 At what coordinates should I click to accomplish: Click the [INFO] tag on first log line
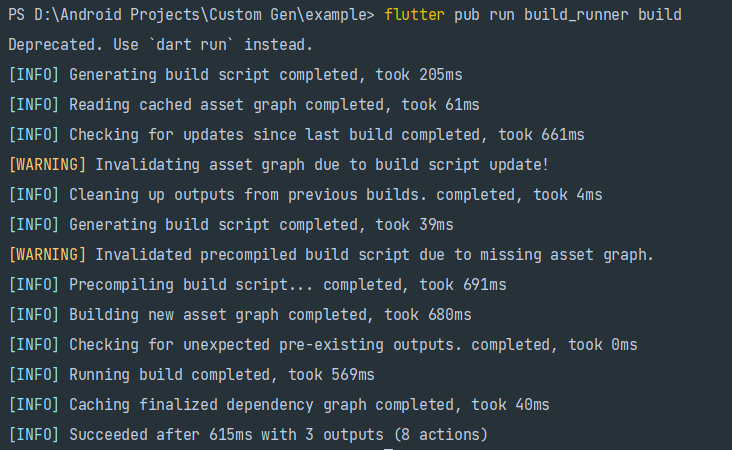point(34,75)
